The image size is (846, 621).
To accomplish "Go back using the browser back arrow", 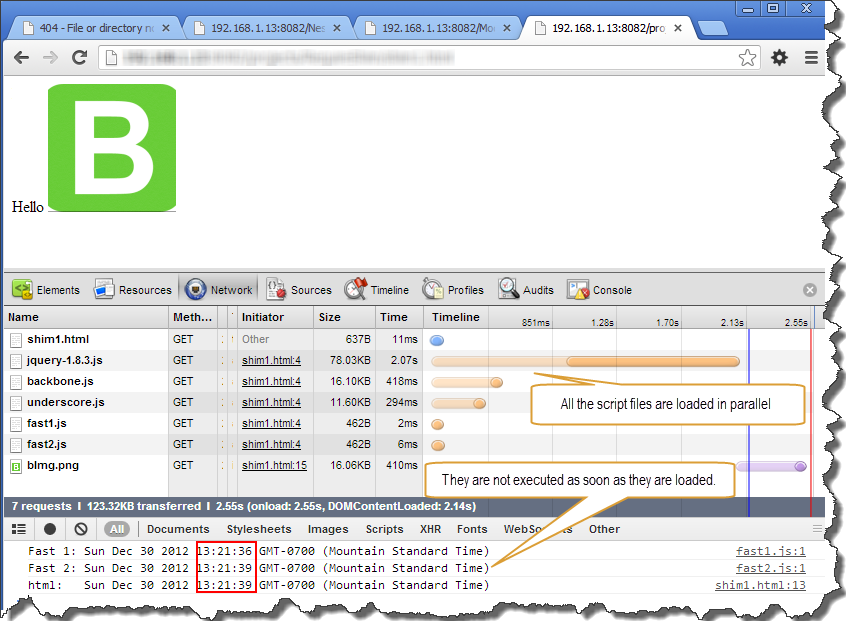I will click(22, 58).
